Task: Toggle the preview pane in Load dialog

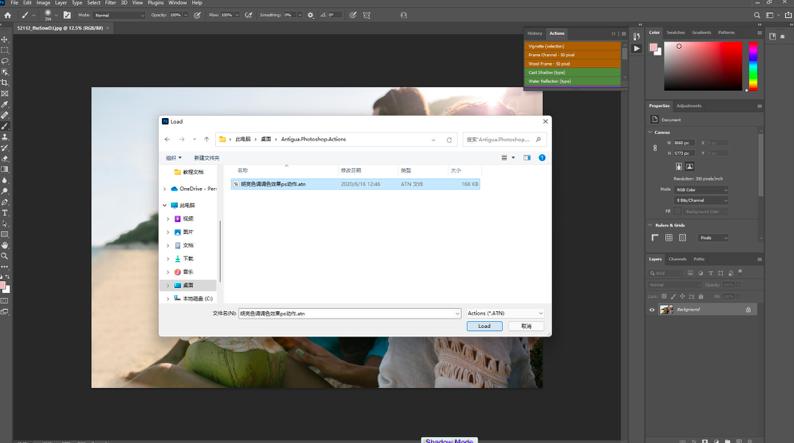Action: tap(529, 157)
